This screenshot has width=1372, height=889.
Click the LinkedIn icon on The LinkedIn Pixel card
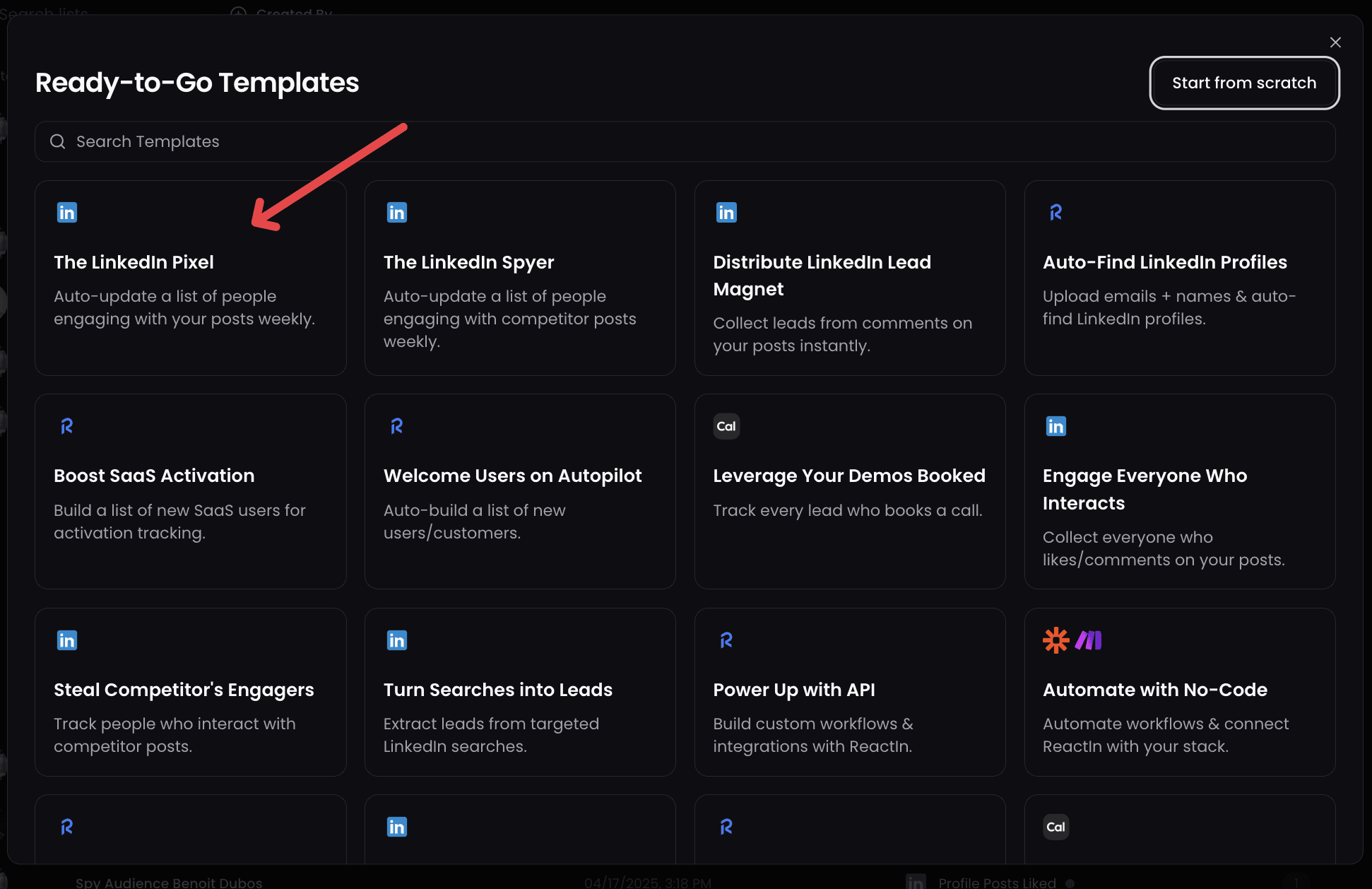(67, 213)
